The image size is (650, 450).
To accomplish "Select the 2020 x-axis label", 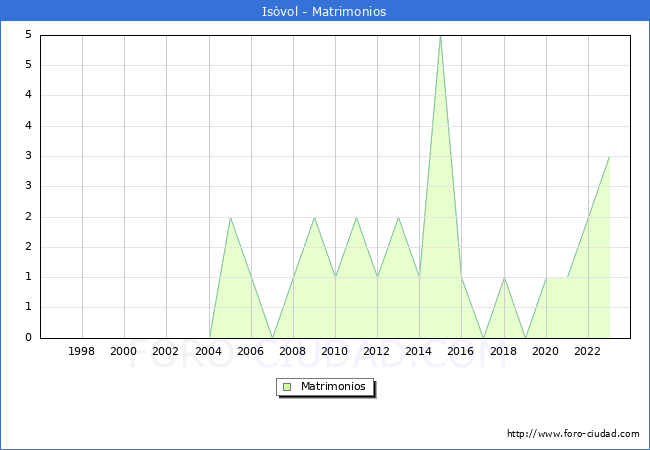I will tap(546, 351).
